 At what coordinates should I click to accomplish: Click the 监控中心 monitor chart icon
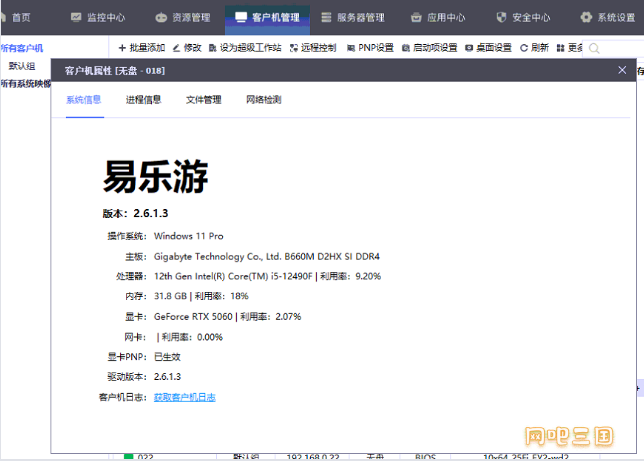76,17
